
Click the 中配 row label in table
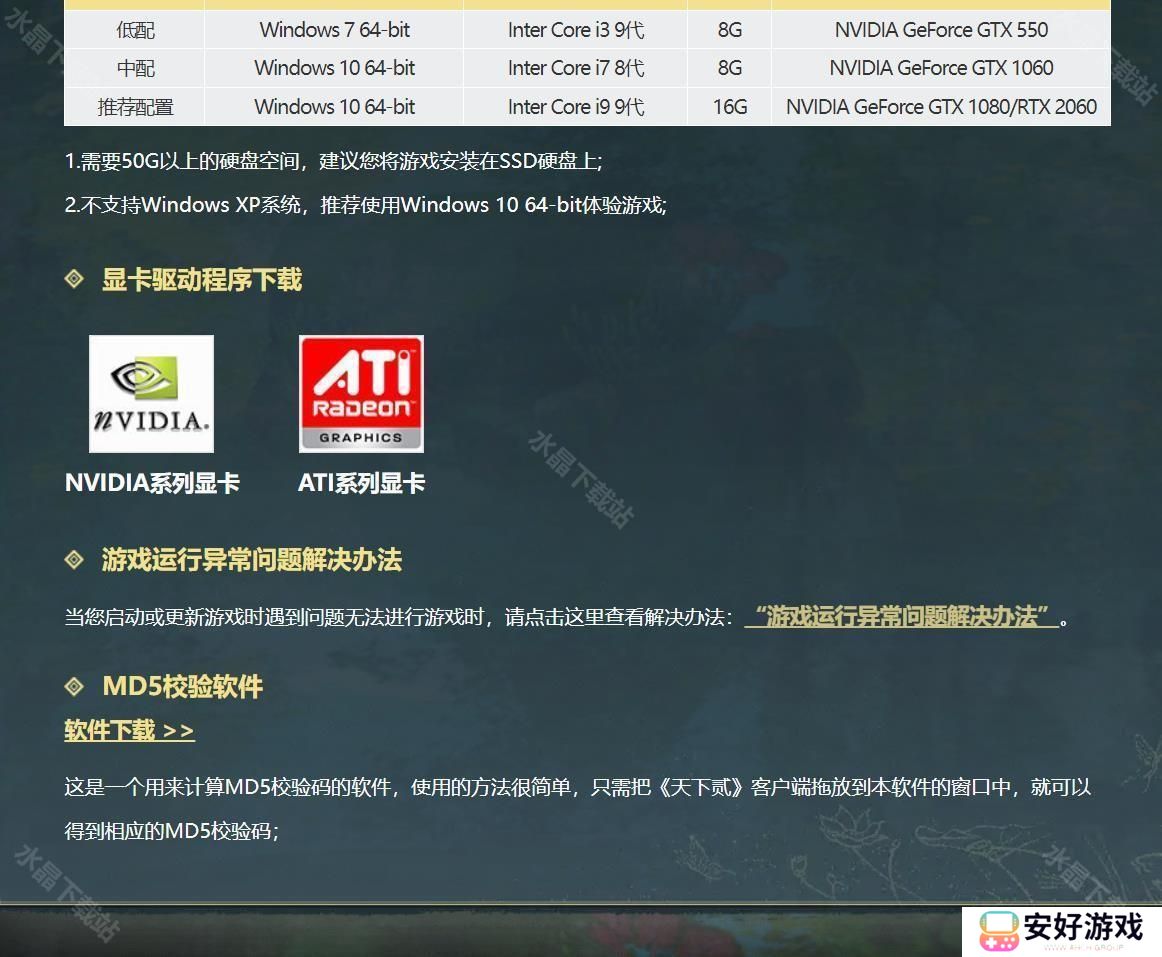(135, 68)
